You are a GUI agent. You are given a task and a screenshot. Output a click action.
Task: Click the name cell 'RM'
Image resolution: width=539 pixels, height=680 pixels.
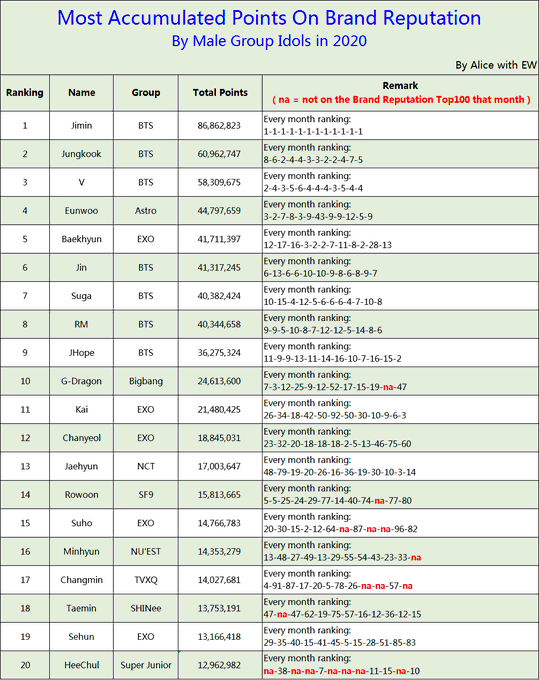coord(82,324)
